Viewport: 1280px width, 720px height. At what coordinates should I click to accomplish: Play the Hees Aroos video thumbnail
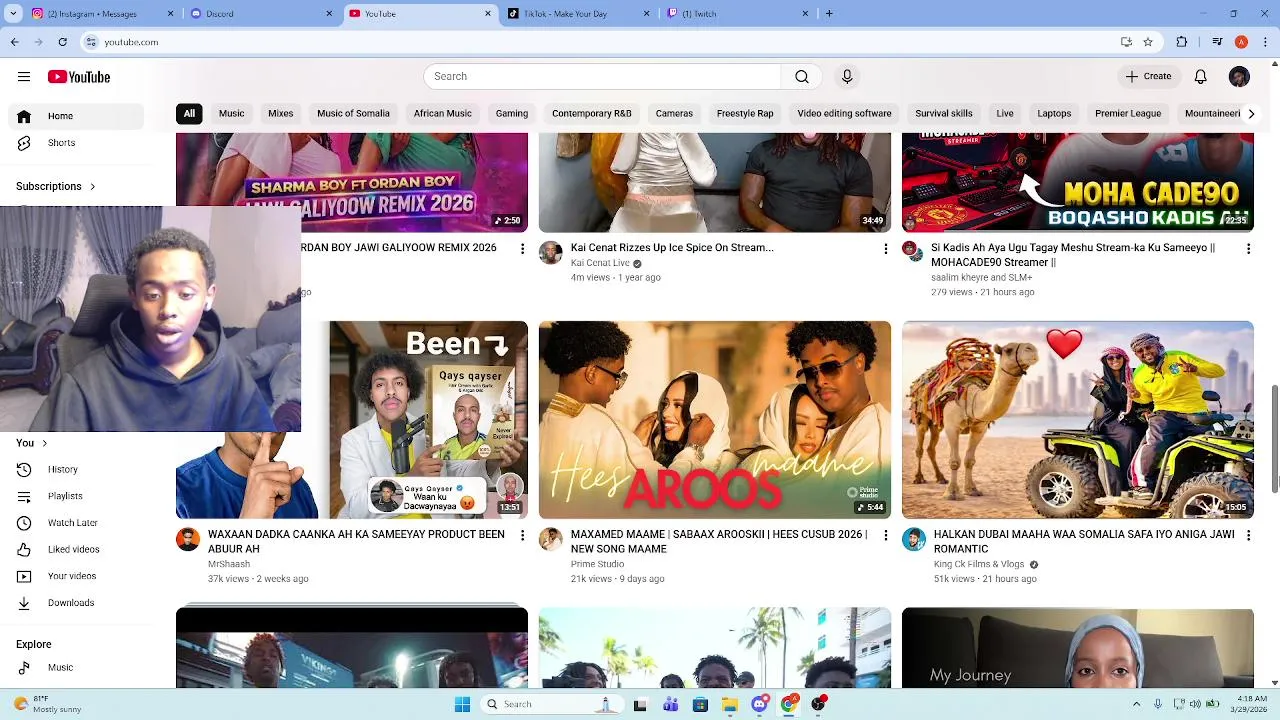pos(715,420)
